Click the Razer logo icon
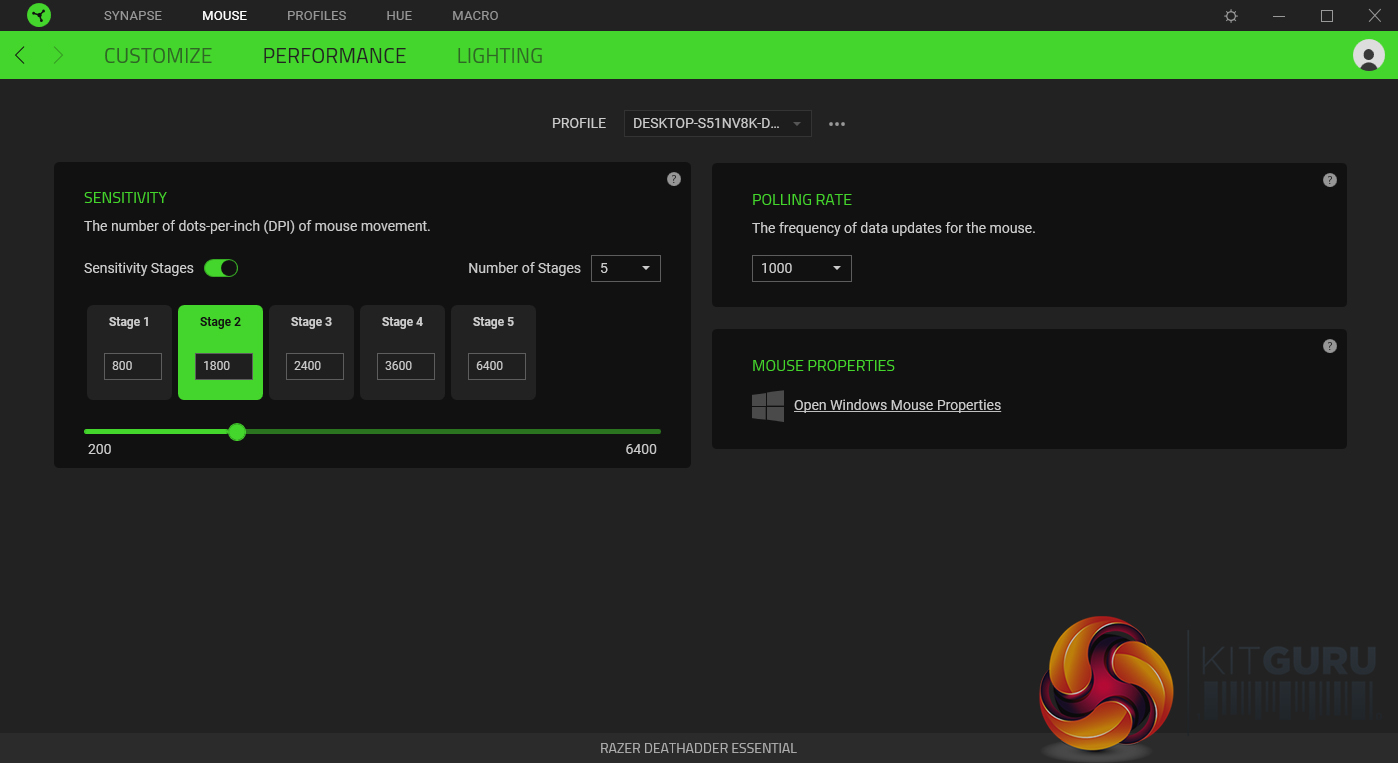 38,15
